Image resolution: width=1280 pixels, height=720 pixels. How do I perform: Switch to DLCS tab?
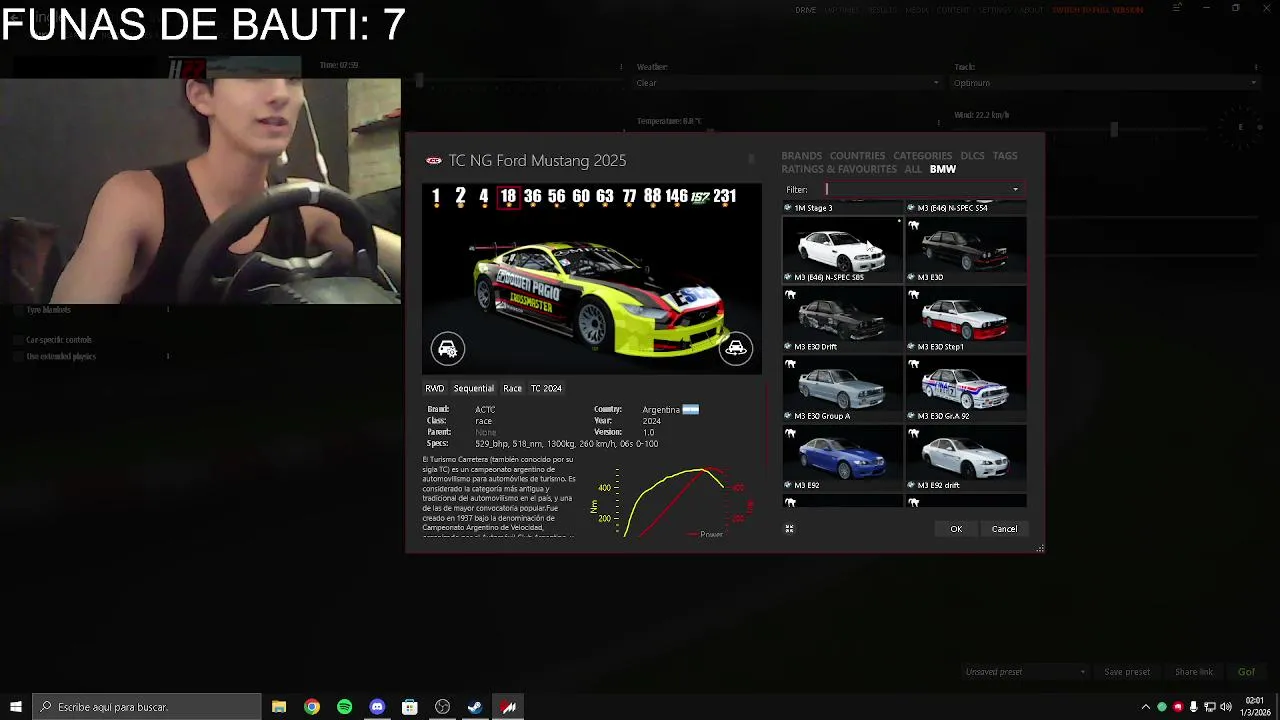(x=972, y=156)
